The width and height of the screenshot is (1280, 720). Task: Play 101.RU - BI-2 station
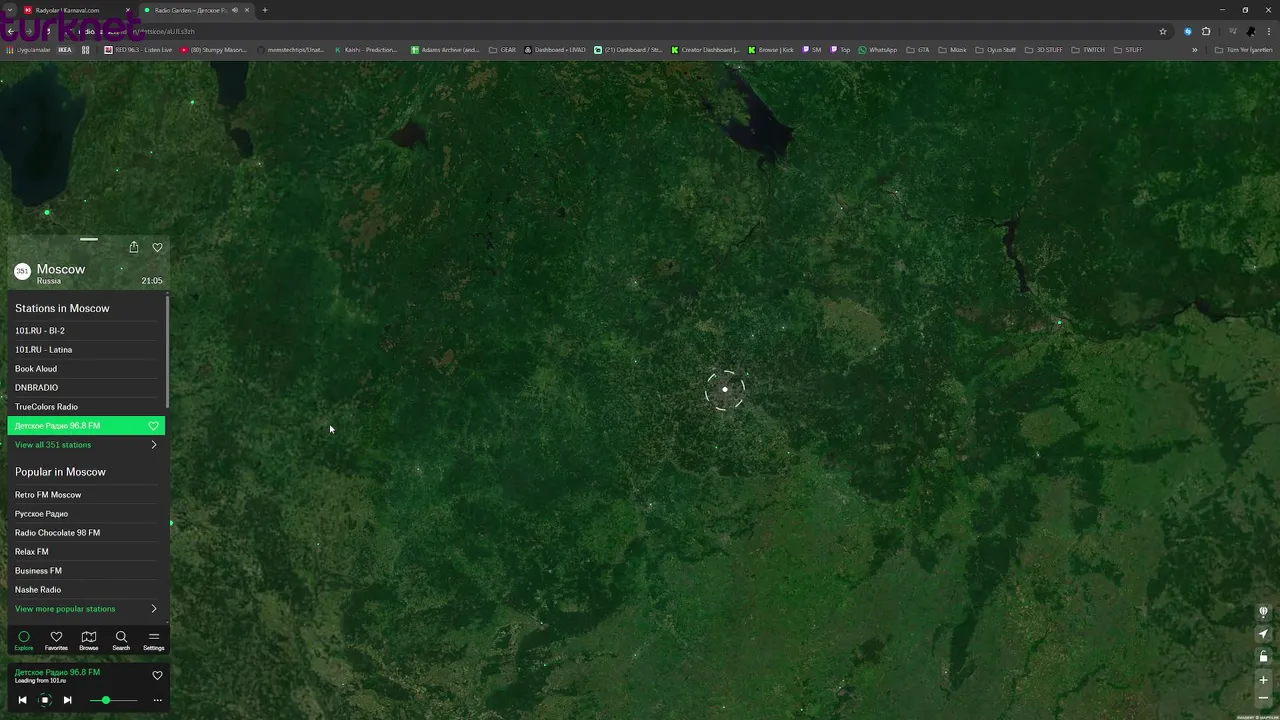click(x=86, y=331)
